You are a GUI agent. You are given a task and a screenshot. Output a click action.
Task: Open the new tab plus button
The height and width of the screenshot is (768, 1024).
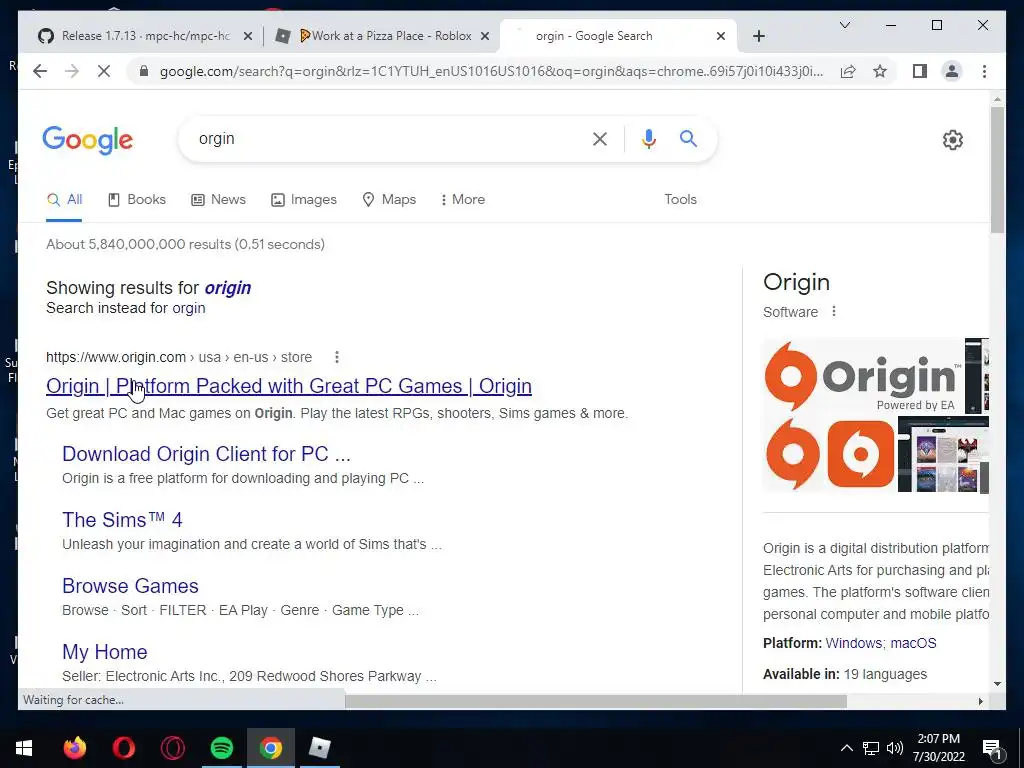(759, 36)
